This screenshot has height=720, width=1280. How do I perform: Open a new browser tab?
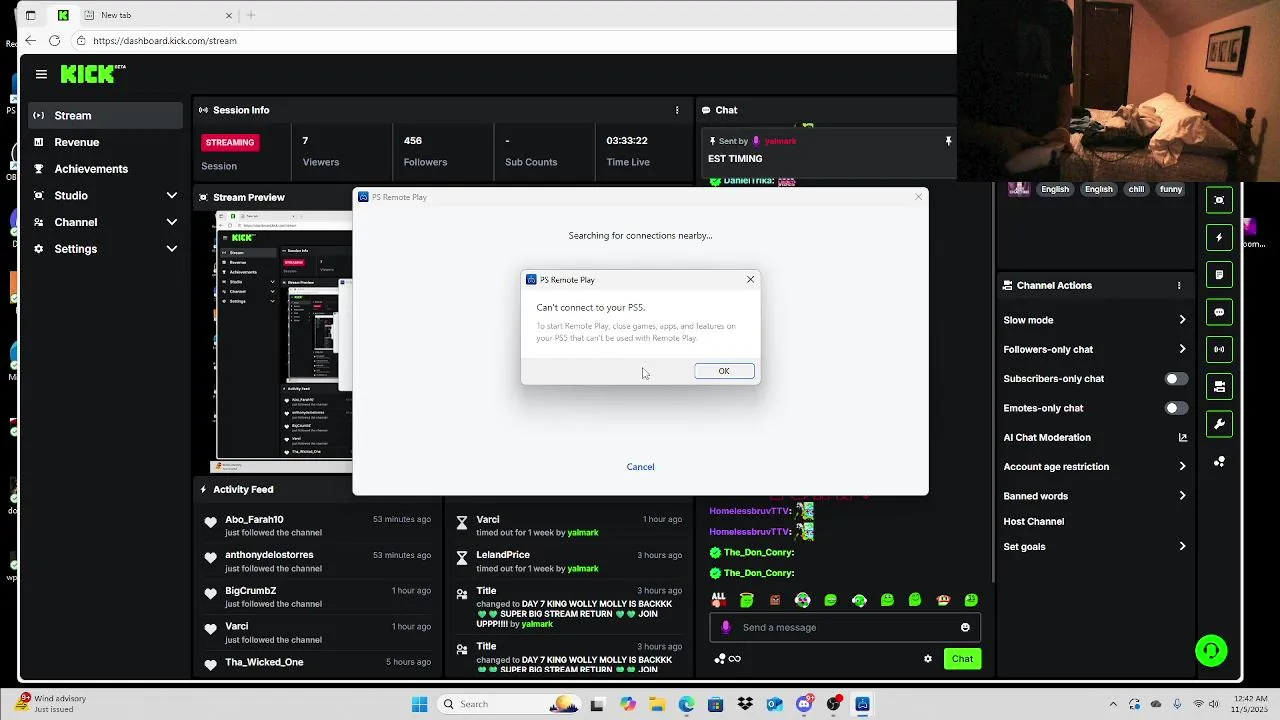(251, 15)
